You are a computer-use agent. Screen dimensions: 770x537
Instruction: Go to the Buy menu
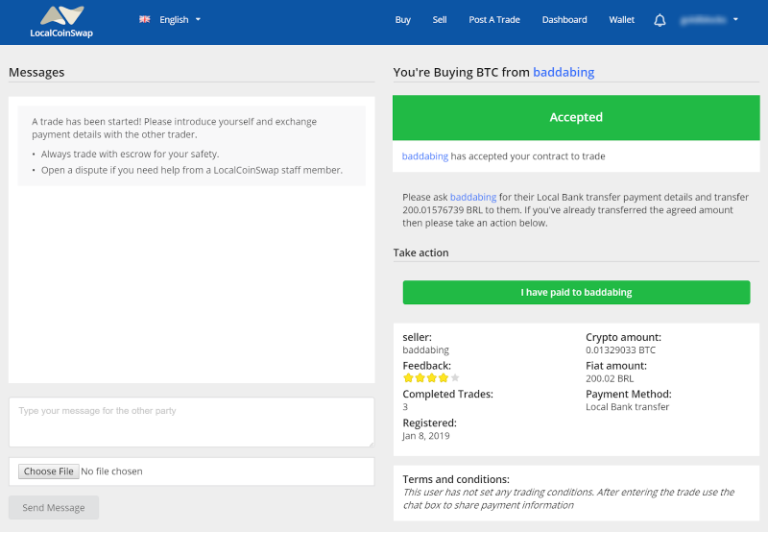(x=403, y=20)
